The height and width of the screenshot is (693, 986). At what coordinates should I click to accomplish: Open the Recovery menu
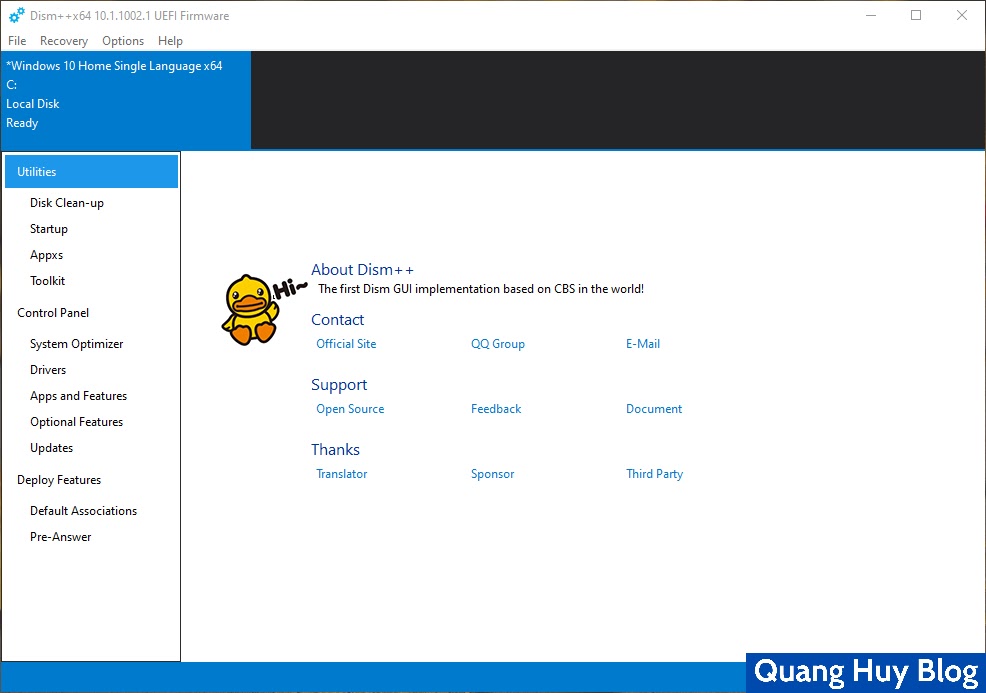pyautogui.click(x=64, y=41)
